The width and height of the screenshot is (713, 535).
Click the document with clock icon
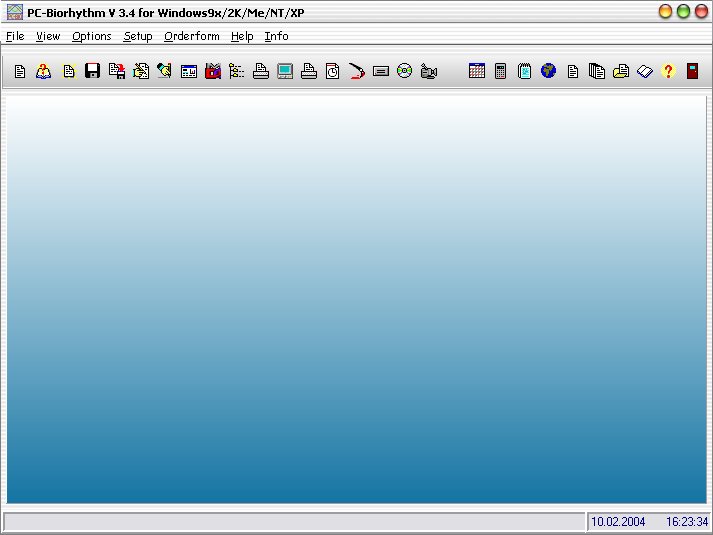click(332, 71)
